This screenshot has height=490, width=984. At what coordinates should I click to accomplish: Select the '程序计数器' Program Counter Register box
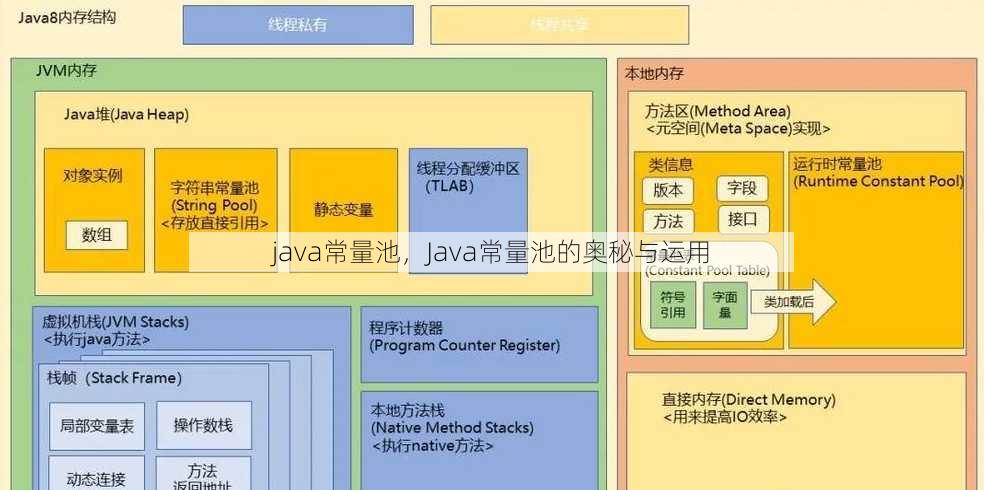click(x=479, y=344)
